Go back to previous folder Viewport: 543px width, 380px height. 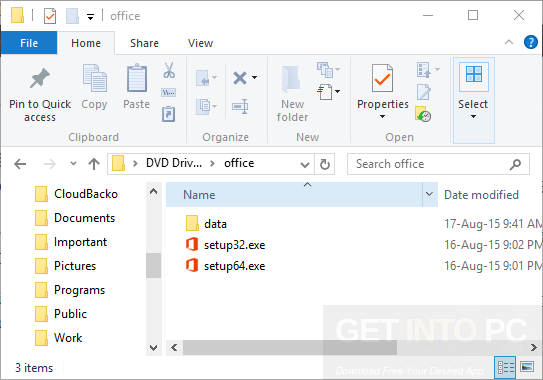pos(20,164)
